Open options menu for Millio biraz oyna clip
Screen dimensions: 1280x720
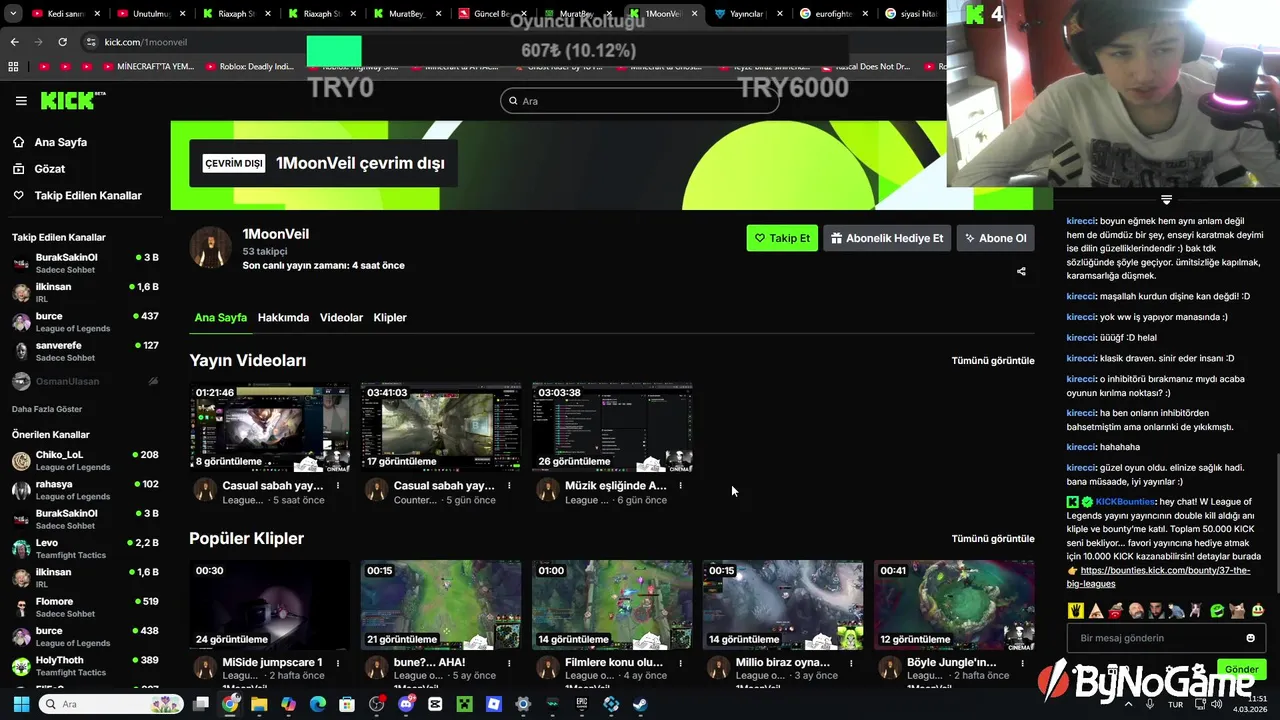pos(851,663)
